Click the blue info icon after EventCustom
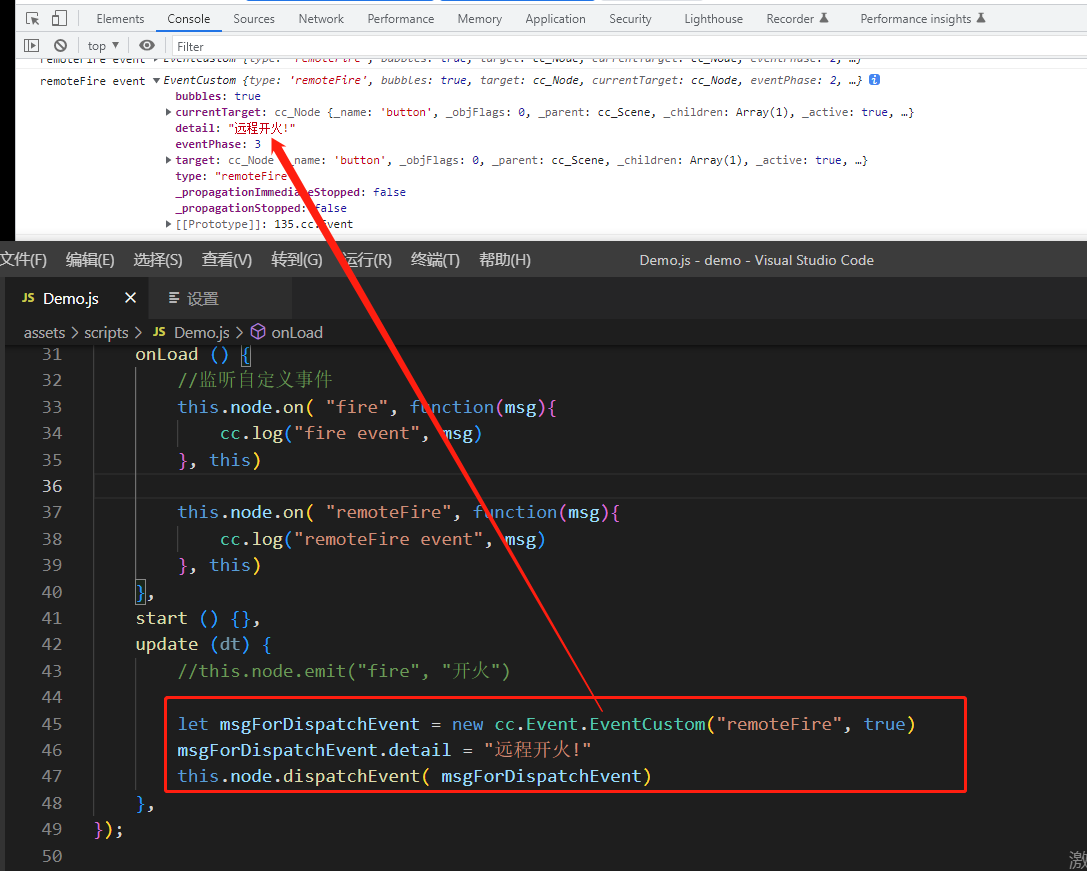 tap(874, 80)
